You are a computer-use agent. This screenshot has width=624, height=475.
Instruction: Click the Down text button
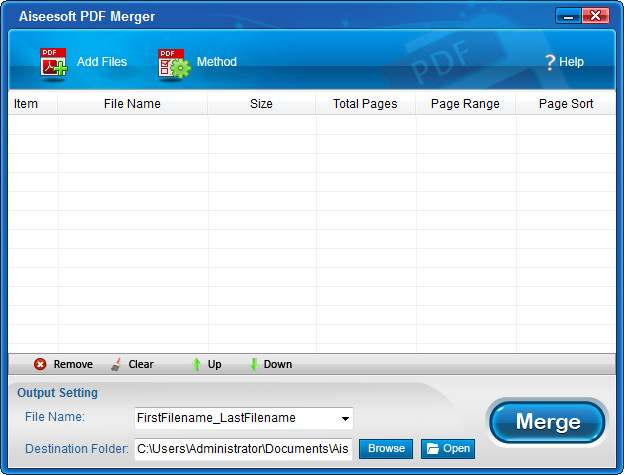pyautogui.click(x=278, y=364)
